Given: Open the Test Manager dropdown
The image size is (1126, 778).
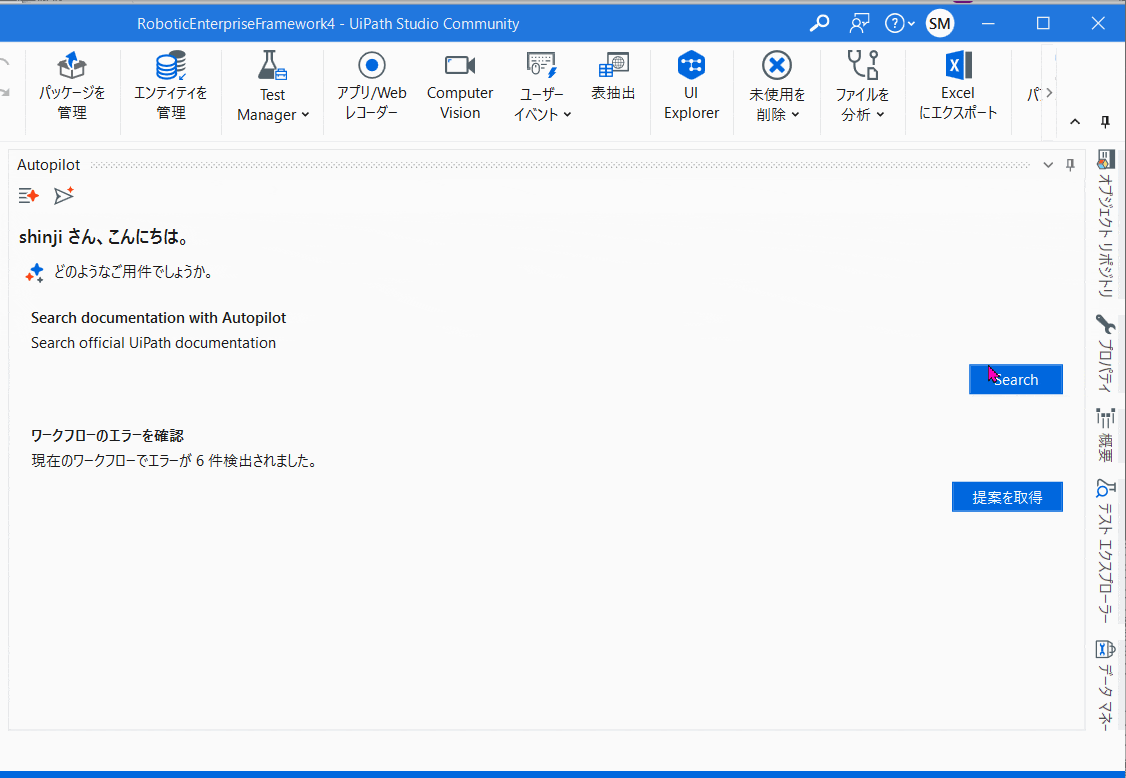Looking at the screenshot, I should 273,86.
